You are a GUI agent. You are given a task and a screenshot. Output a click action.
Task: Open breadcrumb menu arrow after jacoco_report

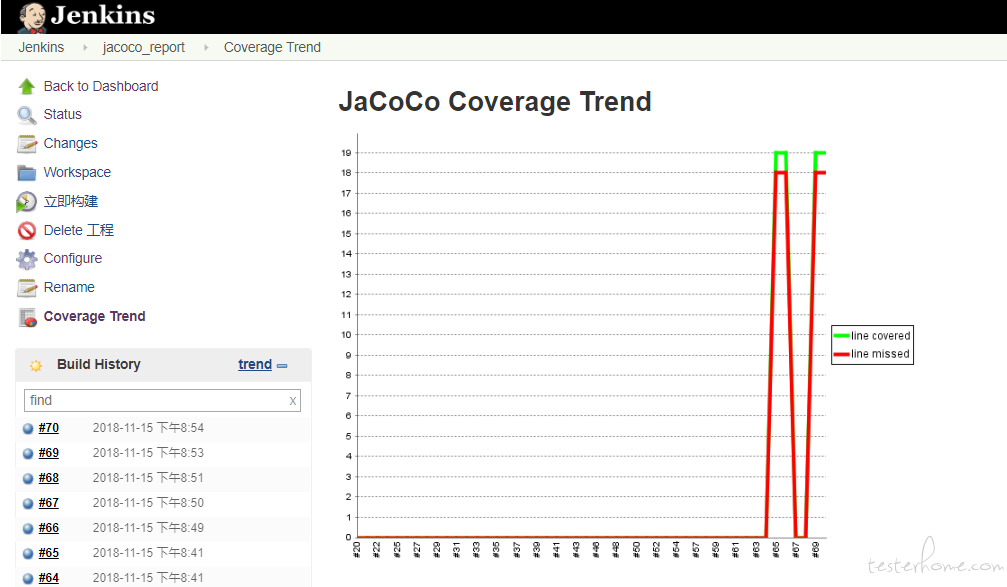206,48
